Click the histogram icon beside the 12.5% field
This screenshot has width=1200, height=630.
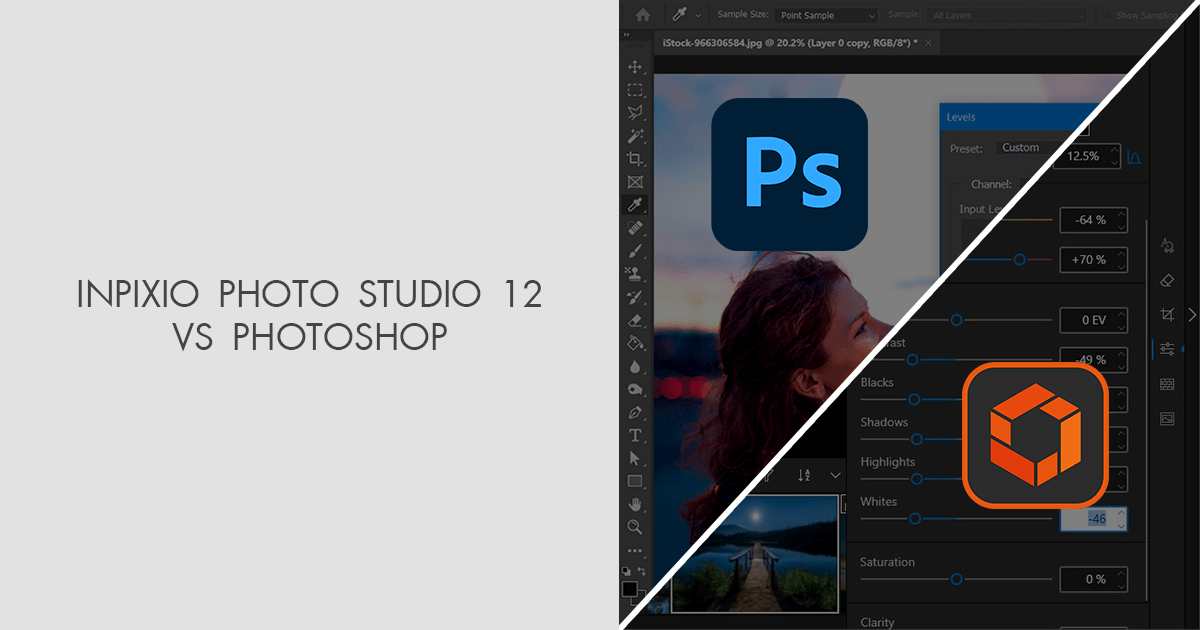click(x=1136, y=156)
